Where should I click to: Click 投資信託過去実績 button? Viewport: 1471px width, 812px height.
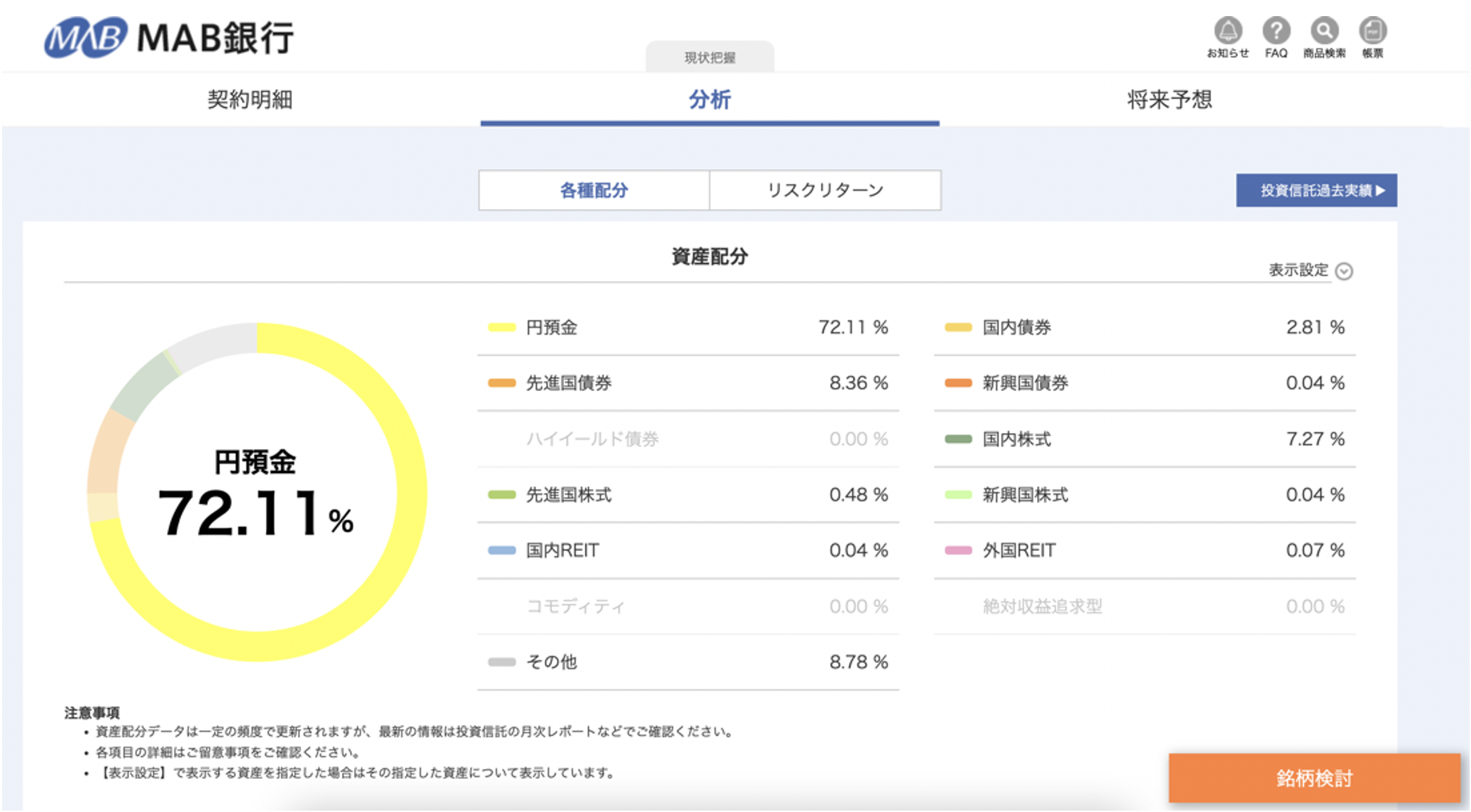(x=1316, y=190)
